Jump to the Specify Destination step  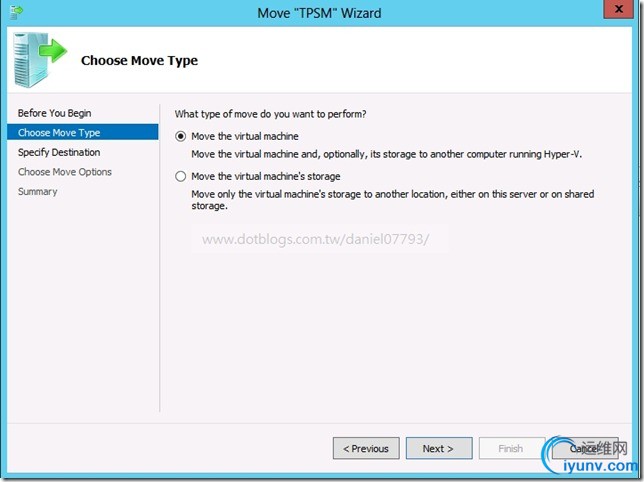59,152
